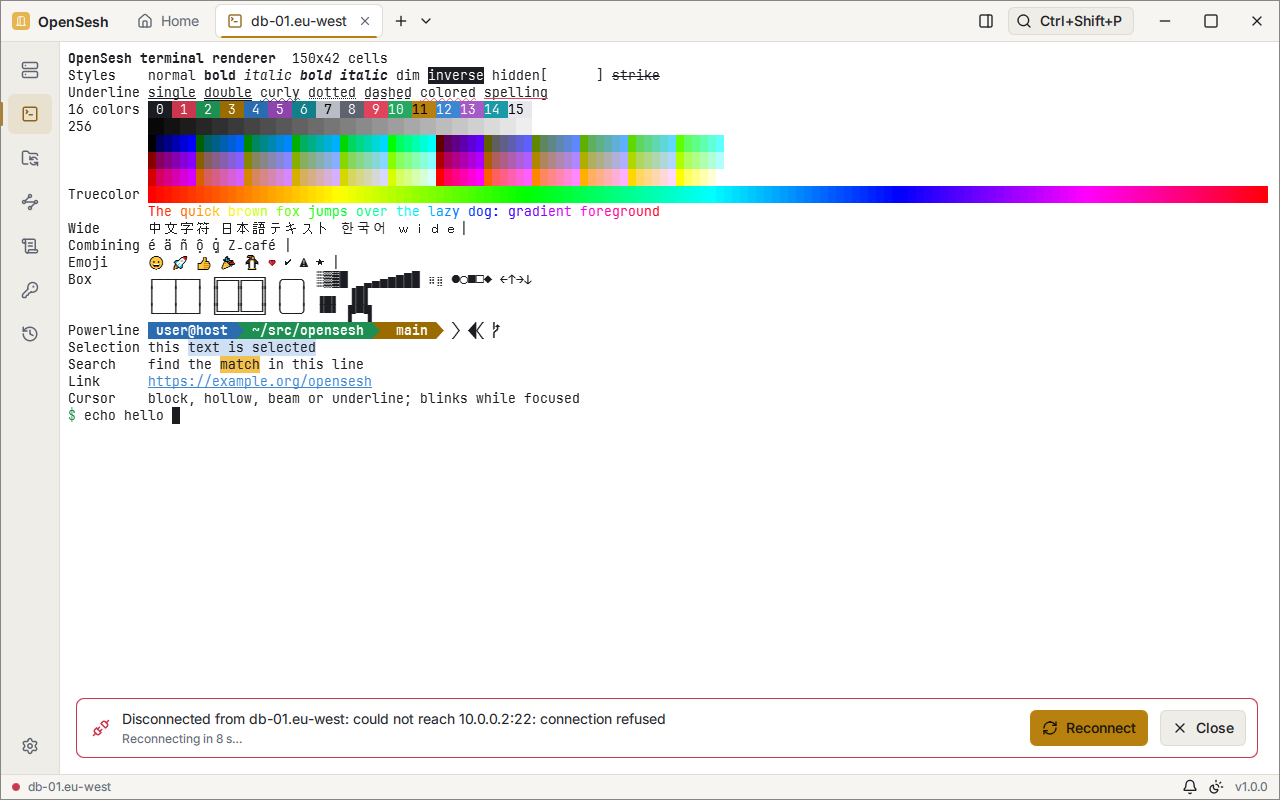Click the disconnected plug icon in the banner
Viewport: 1280px width, 800px height.
tap(100, 728)
